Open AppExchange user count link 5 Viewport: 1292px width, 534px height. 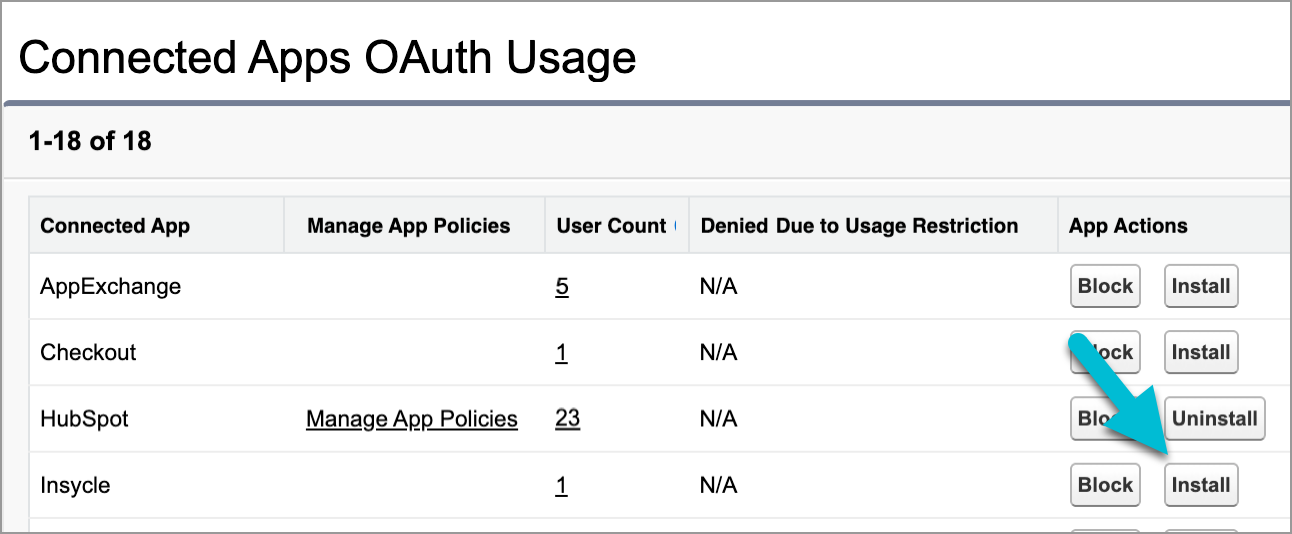tap(562, 287)
